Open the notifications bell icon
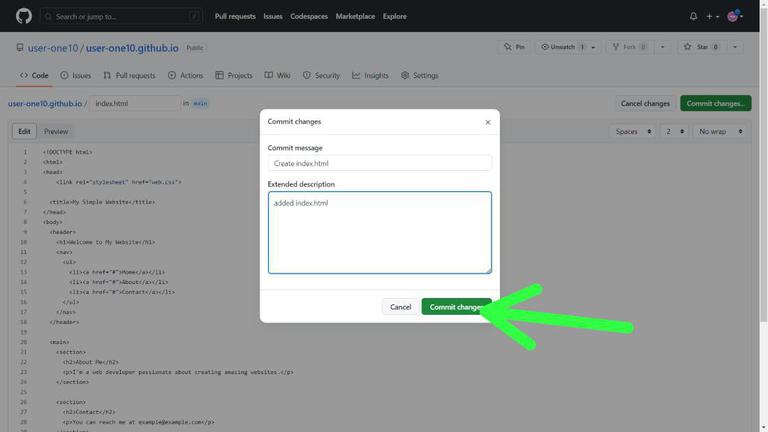Screen dimensions: 768x432 [x=693, y=16]
